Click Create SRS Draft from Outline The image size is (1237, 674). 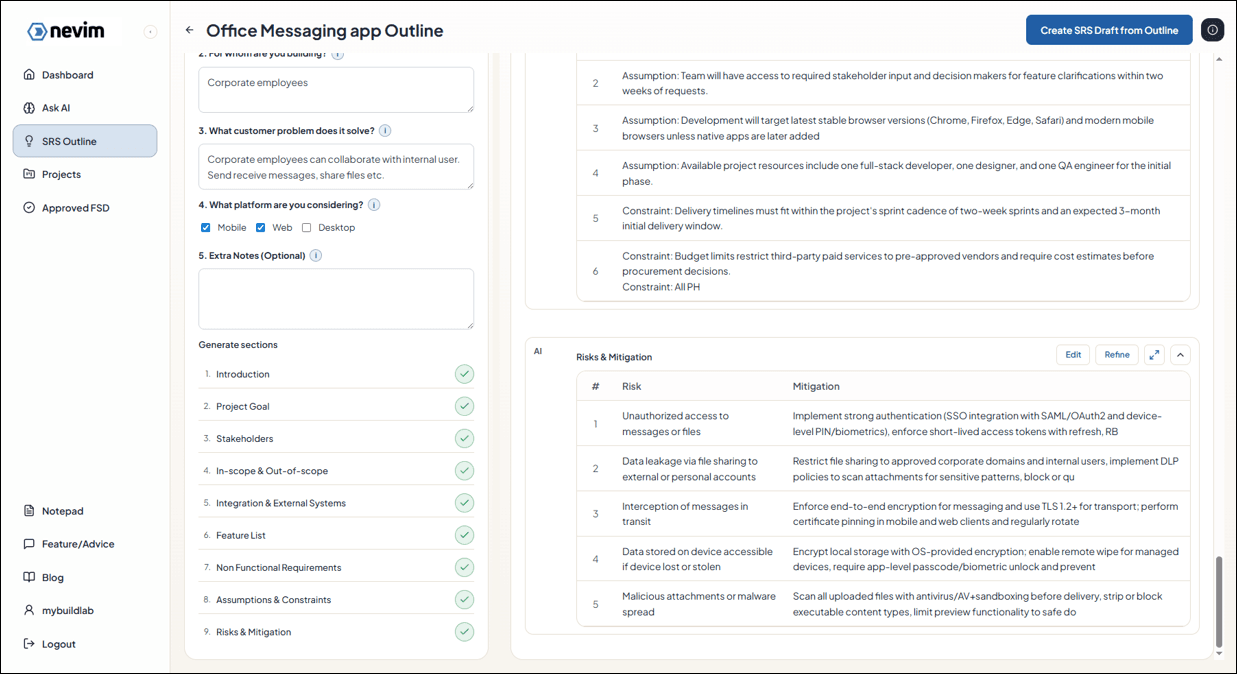1109,30
